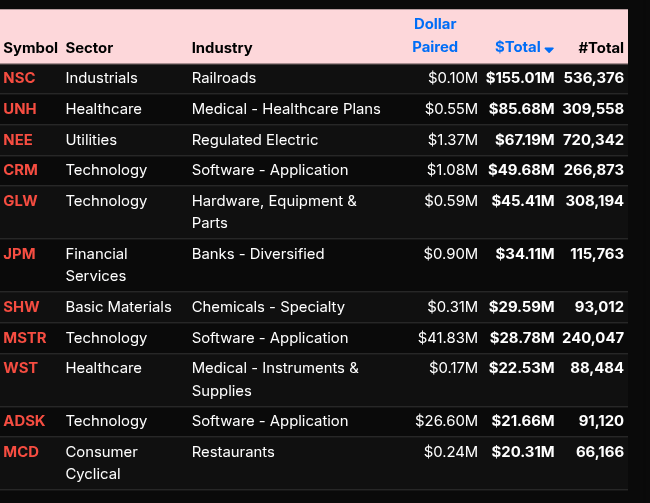Viewport: 650px width, 503px height.
Task: Open the MCD ticker link
Action: pos(21,452)
